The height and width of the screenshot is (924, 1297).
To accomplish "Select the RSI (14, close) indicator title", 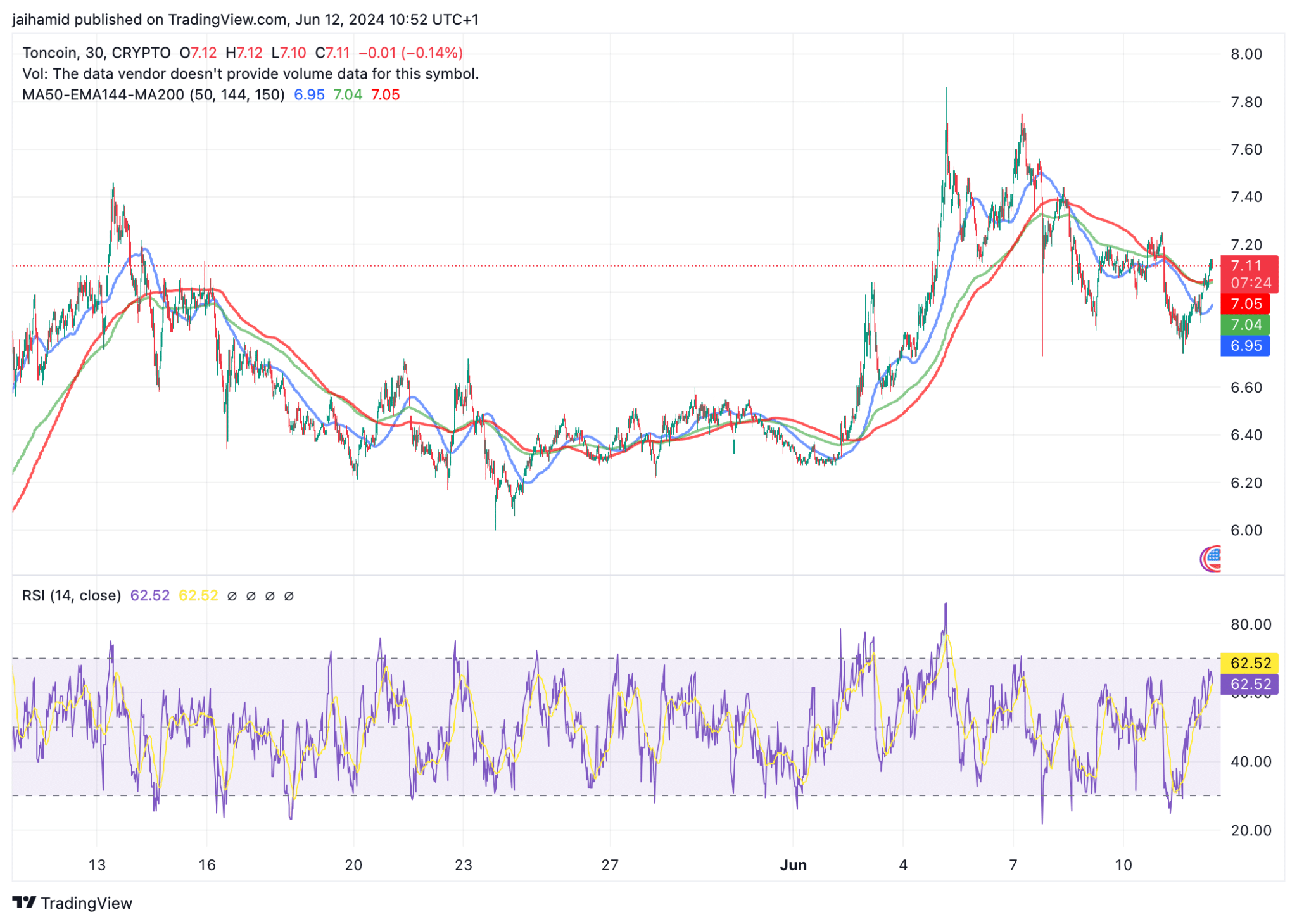I will pos(71,596).
